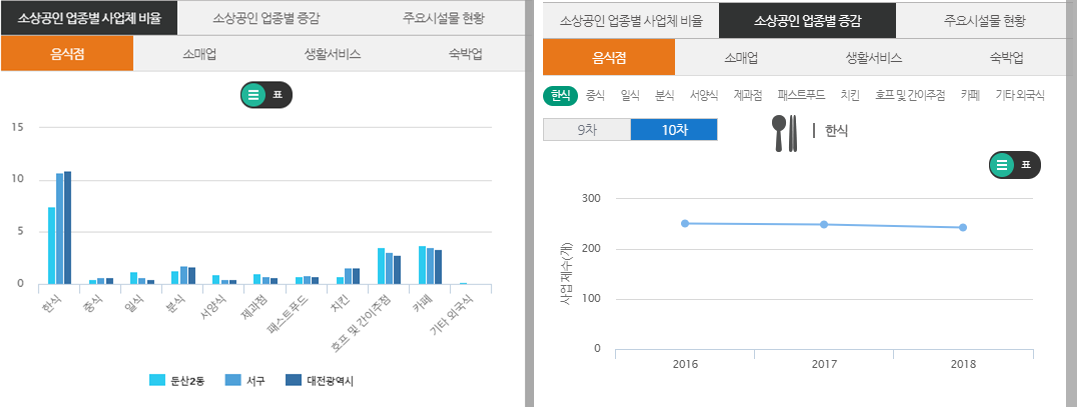
Task: Choose the 카페 category filter
Action: point(969,95)
